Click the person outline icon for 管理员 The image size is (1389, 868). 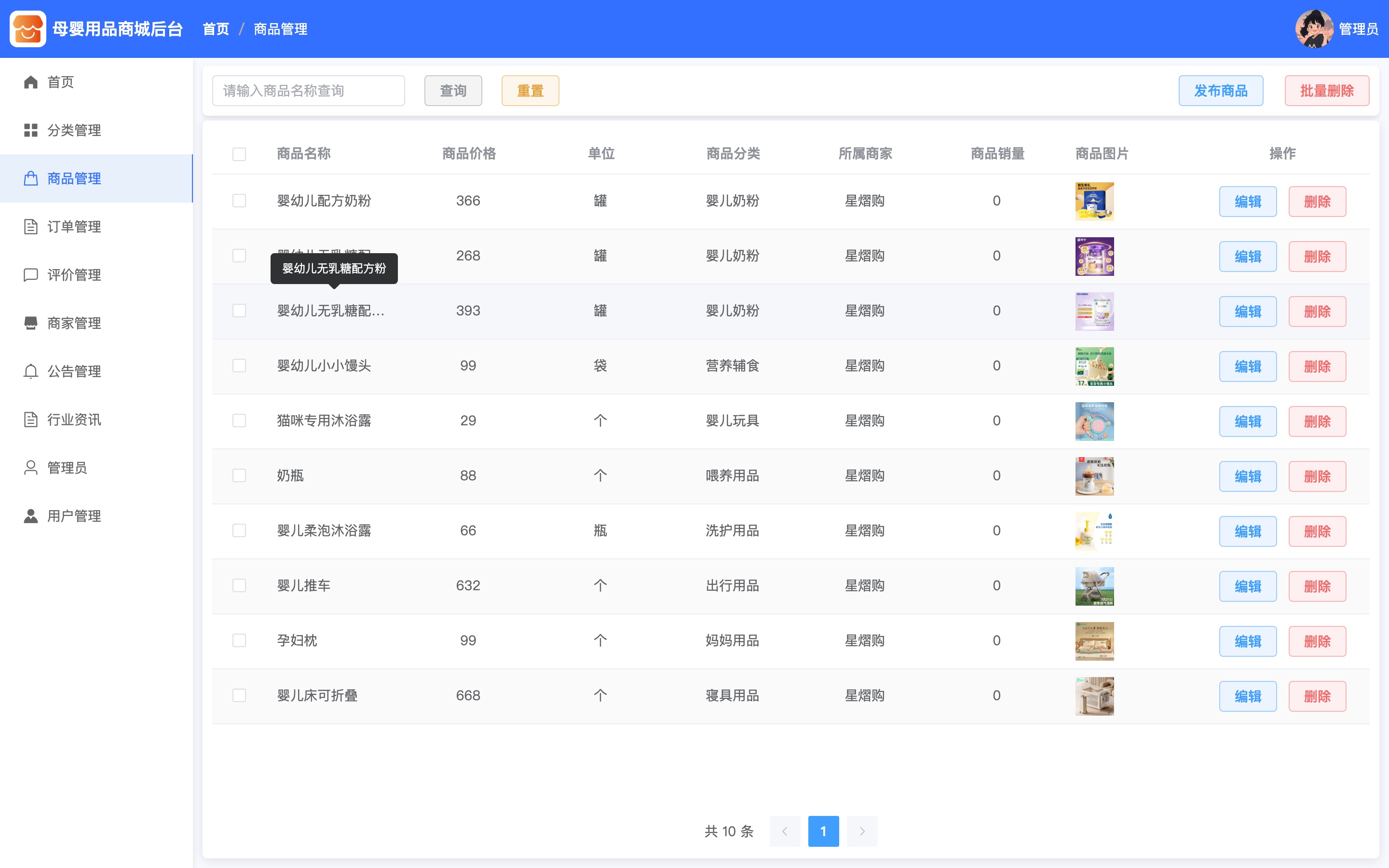tap(31, 468)
